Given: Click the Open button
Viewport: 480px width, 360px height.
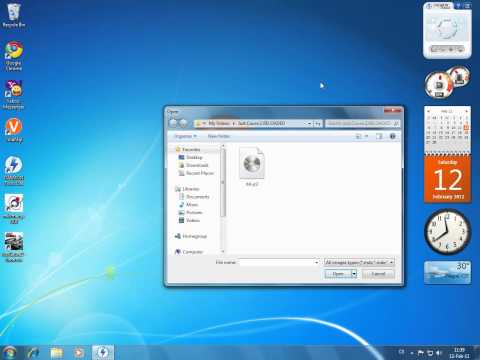Looking at the screenshot, I should [x=338, y=274].
